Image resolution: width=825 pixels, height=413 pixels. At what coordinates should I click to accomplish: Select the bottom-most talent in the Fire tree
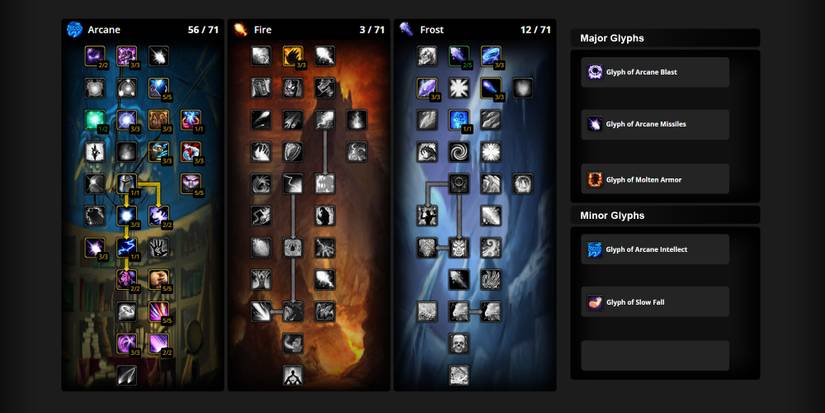coord(292,375)
